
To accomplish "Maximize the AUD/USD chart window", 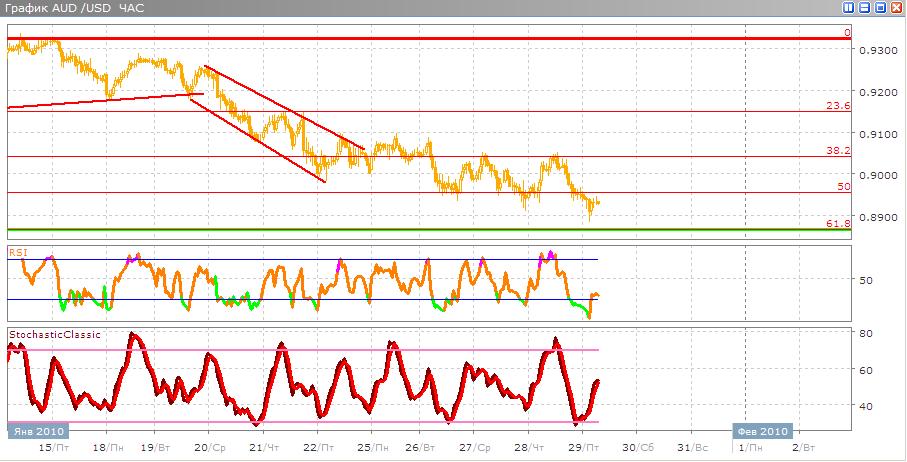I will tap(881, 8).
